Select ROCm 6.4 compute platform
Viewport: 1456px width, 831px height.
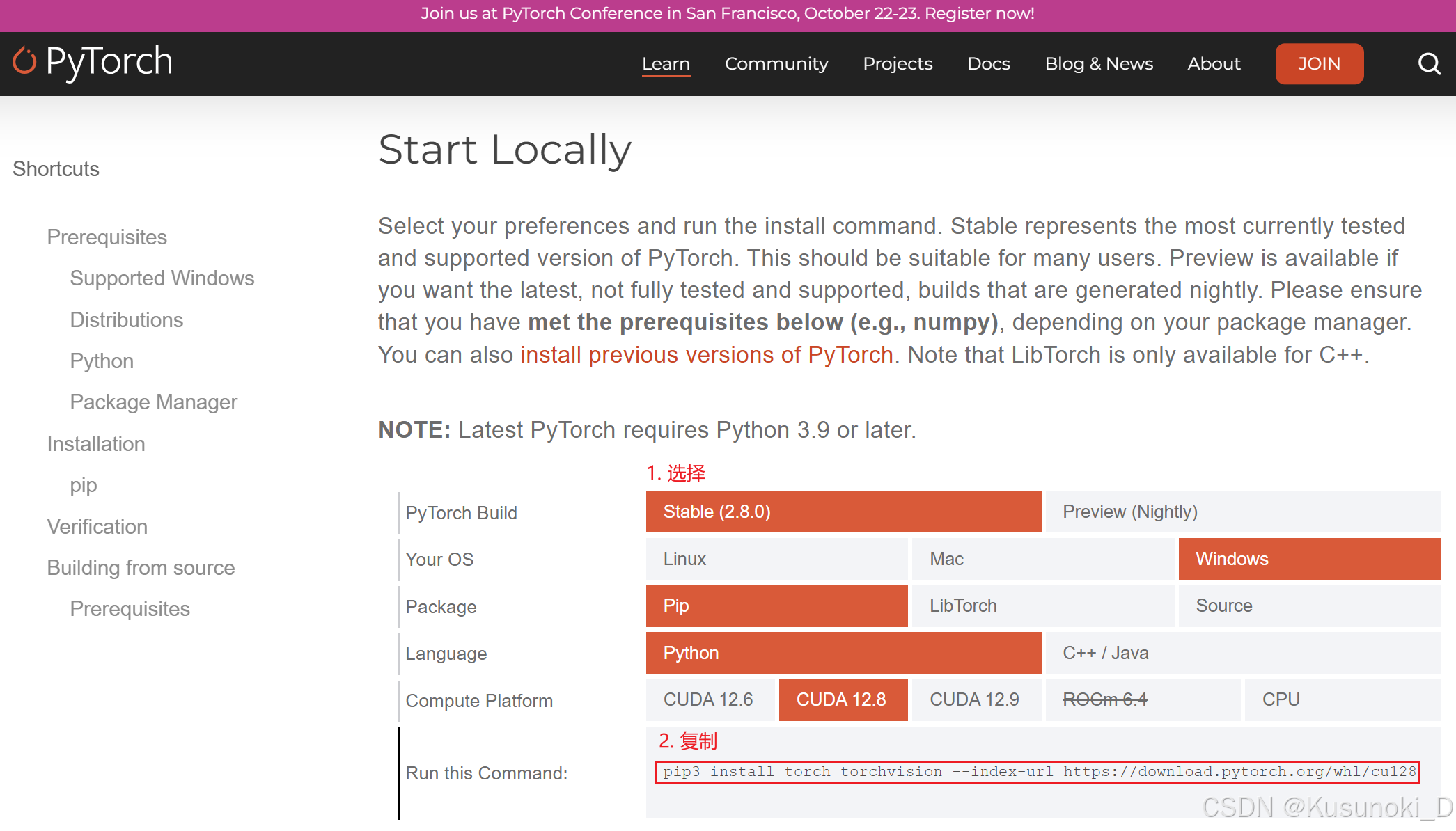[x=1143, y=699]
